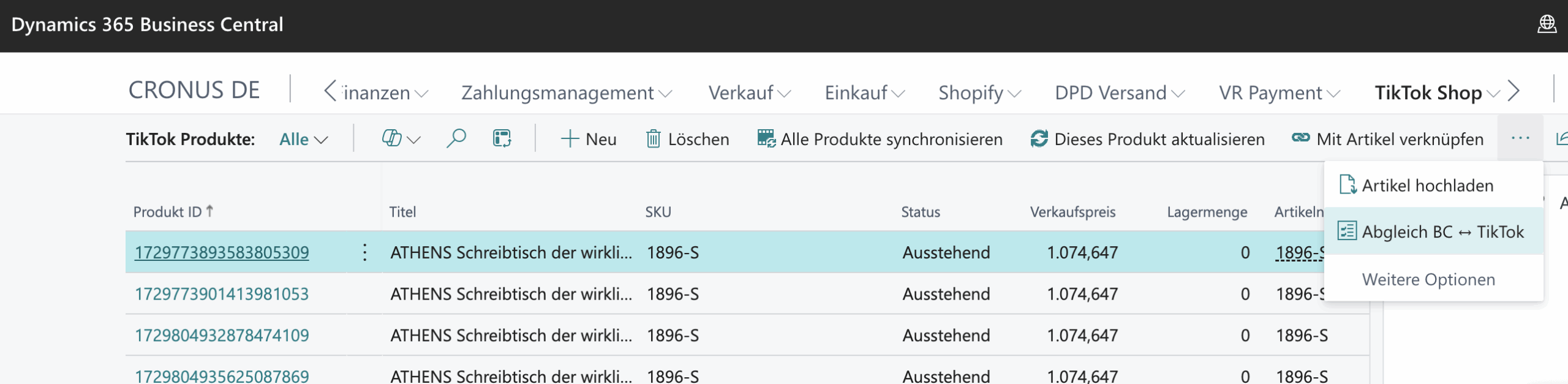Screen dimensions: 1568x384
Task: Expand the Zahlungsmanagement menu
Action: [x=566, y=92]
